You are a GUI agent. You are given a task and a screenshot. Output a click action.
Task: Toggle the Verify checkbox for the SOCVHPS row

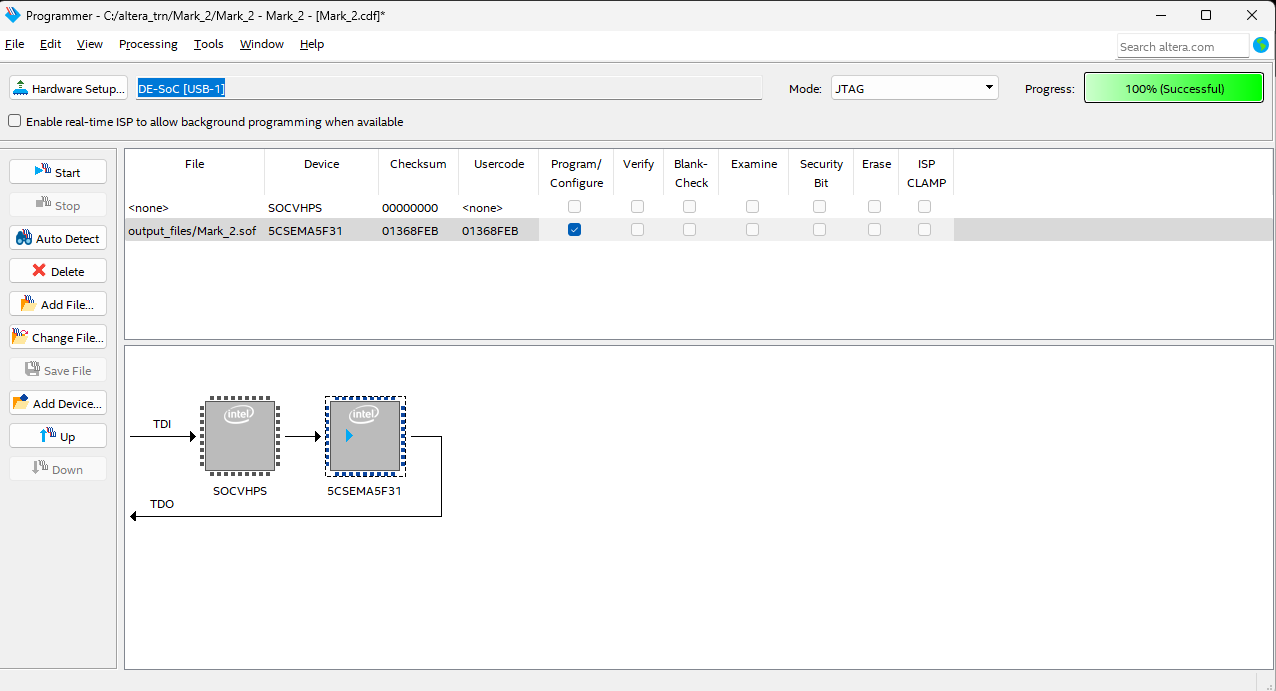(637, 206)
